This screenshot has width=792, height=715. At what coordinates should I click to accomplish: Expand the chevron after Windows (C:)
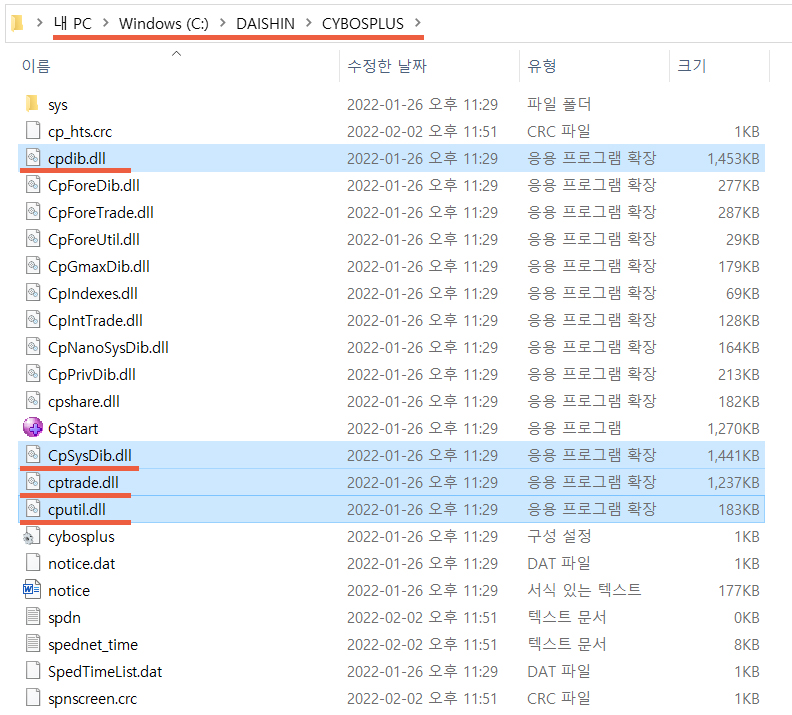click(x=222, y=23)
